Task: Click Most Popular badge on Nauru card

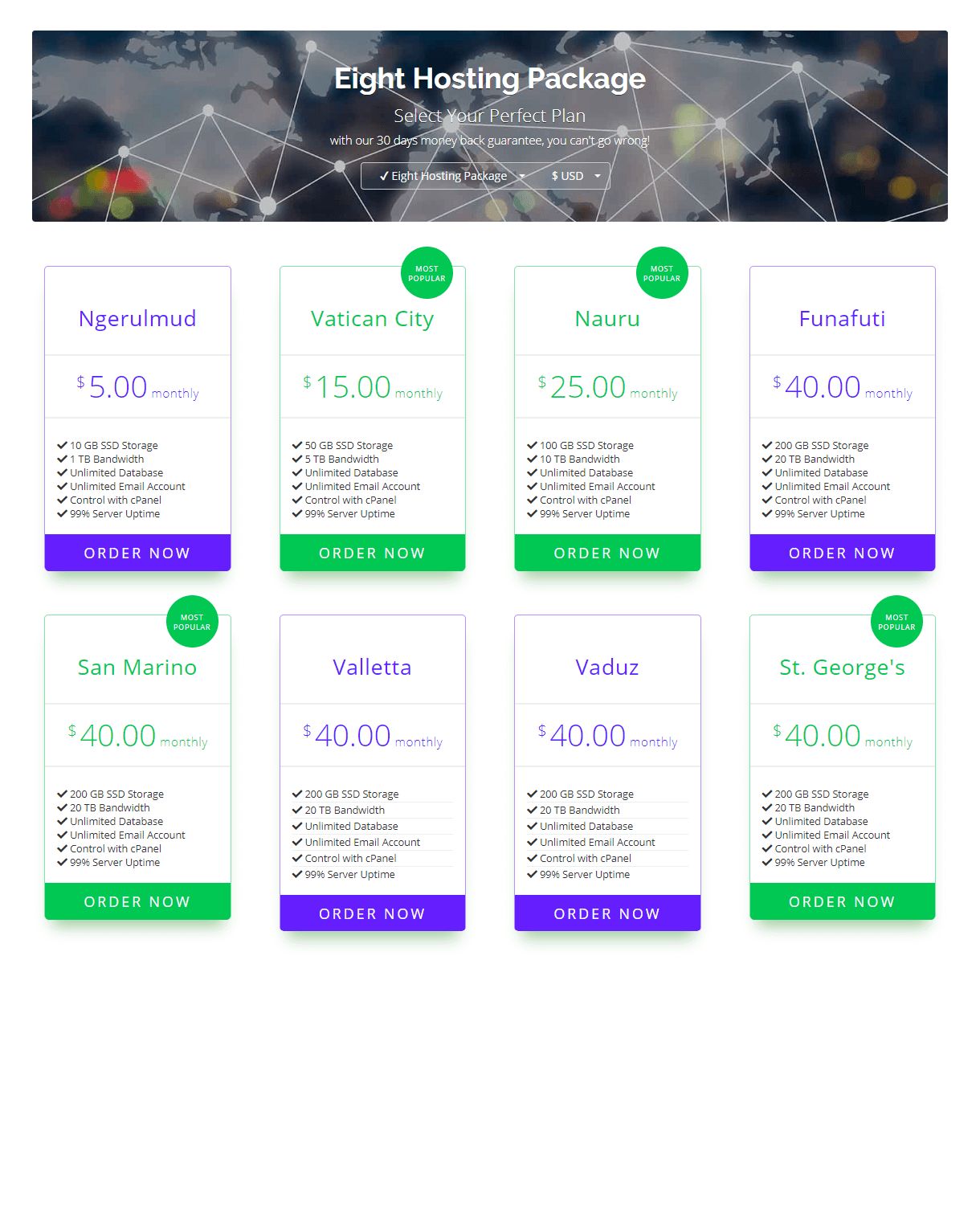Action: click(x=662, y=273)
